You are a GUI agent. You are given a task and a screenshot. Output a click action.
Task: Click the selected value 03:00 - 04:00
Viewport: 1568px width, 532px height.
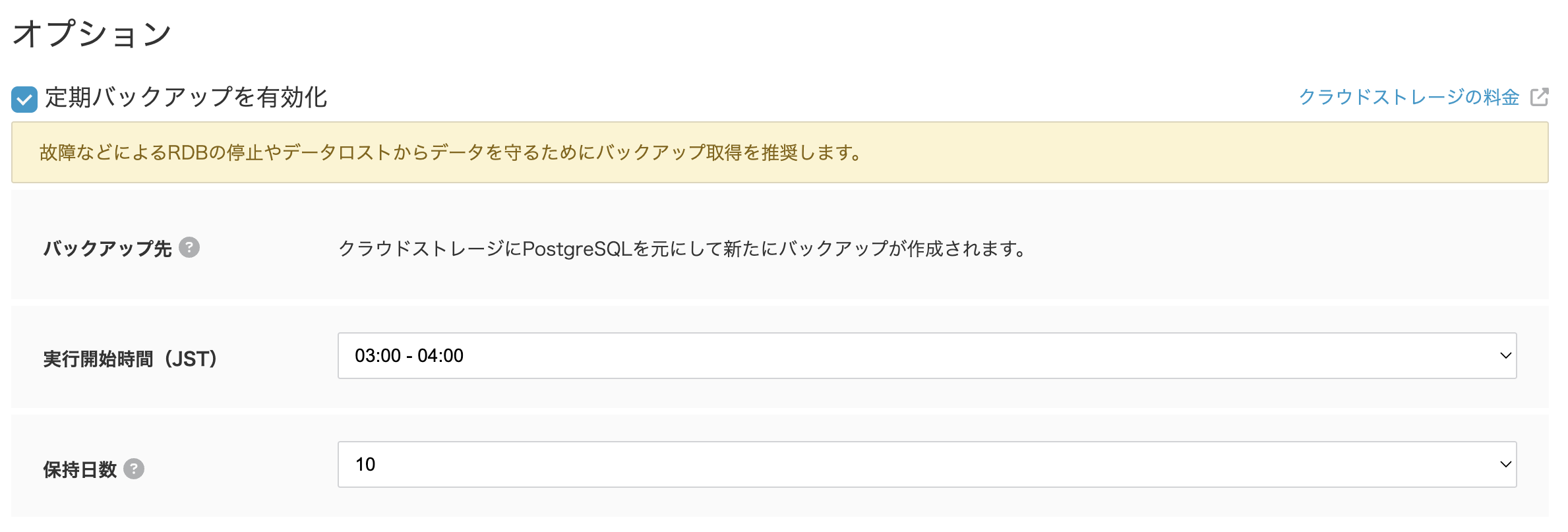pos(409,356)
